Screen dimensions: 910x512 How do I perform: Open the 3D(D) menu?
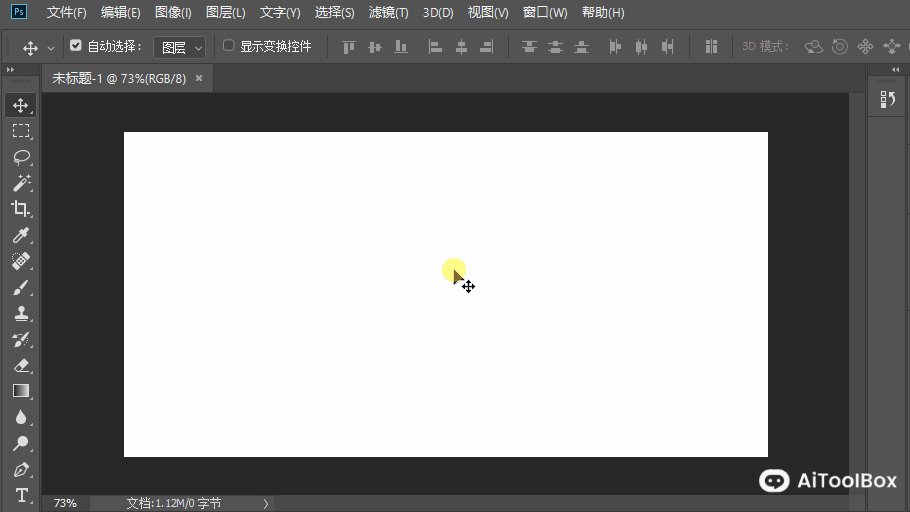tap(438, 12)
